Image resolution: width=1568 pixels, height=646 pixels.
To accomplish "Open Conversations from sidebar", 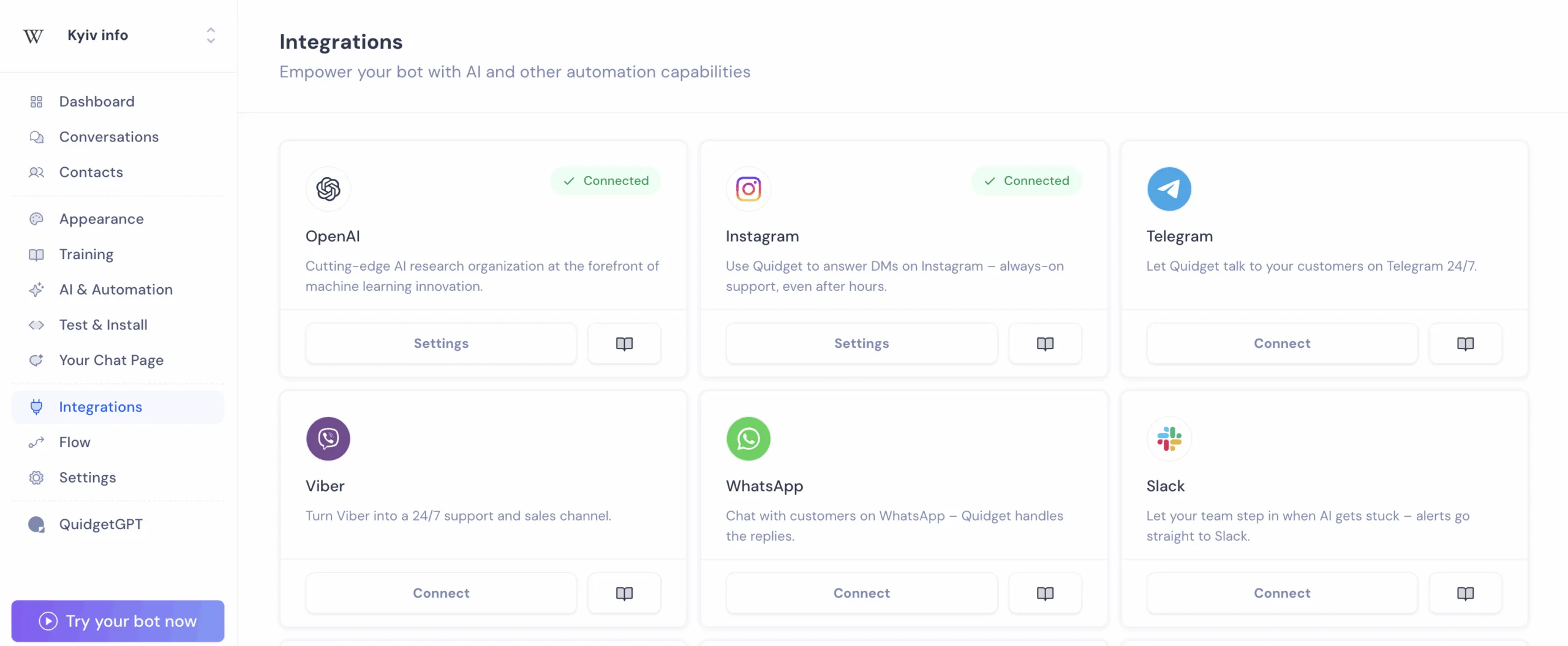I will (x=109, y=137).
